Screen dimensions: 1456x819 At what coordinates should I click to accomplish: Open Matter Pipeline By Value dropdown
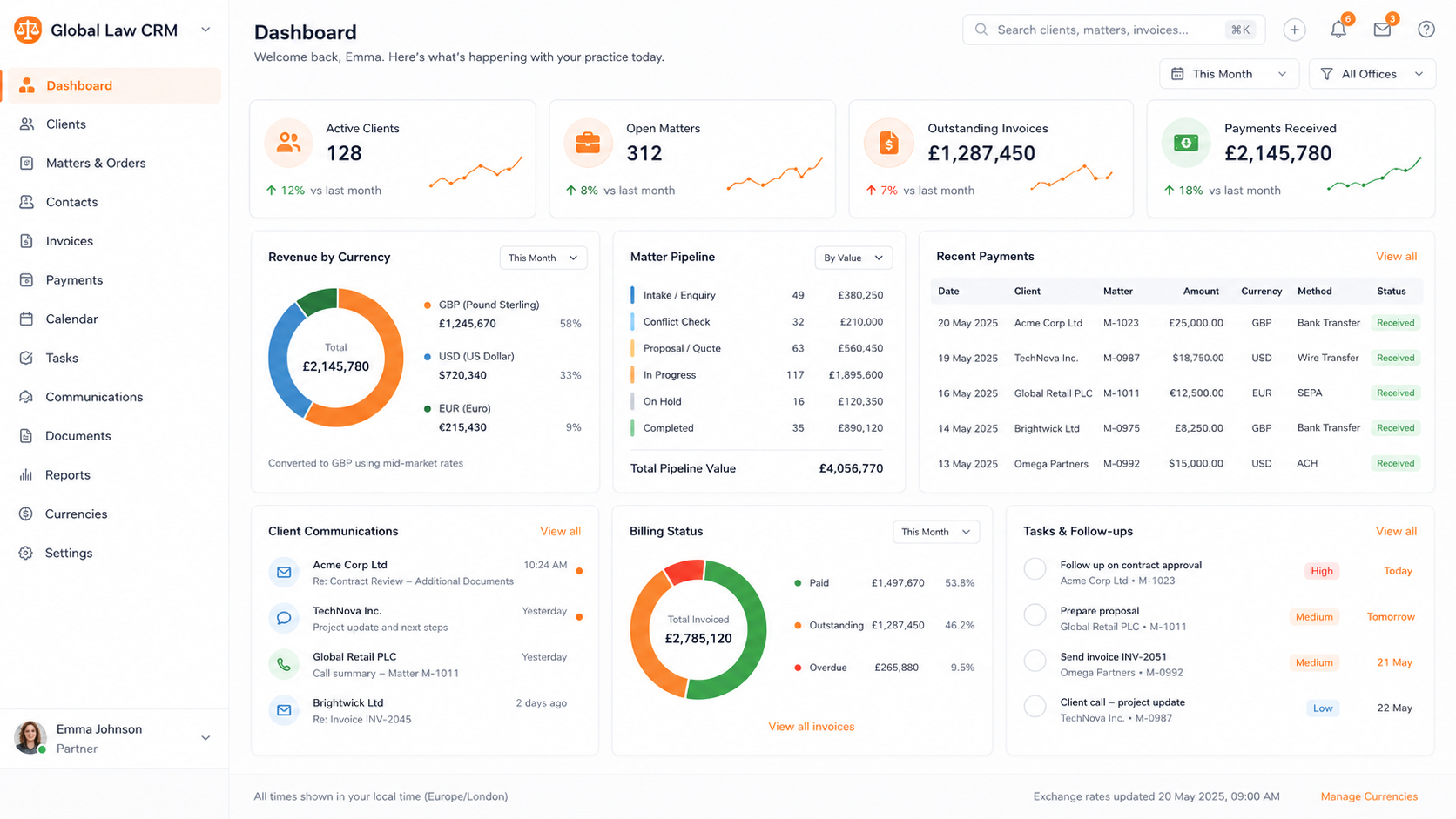point(853,258)
